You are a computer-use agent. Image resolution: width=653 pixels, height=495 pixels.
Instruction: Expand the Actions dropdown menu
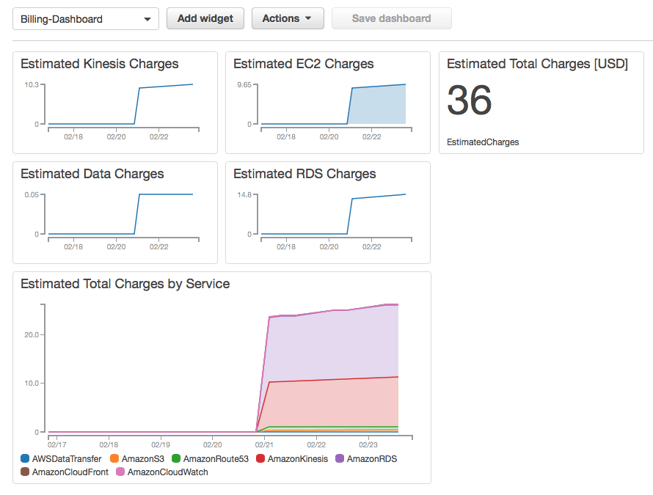tap(287, 18)
